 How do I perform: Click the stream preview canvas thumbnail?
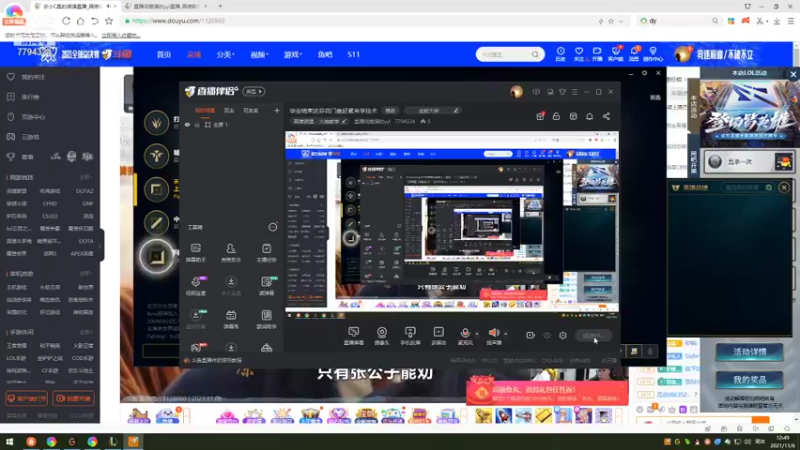[452, 225]
